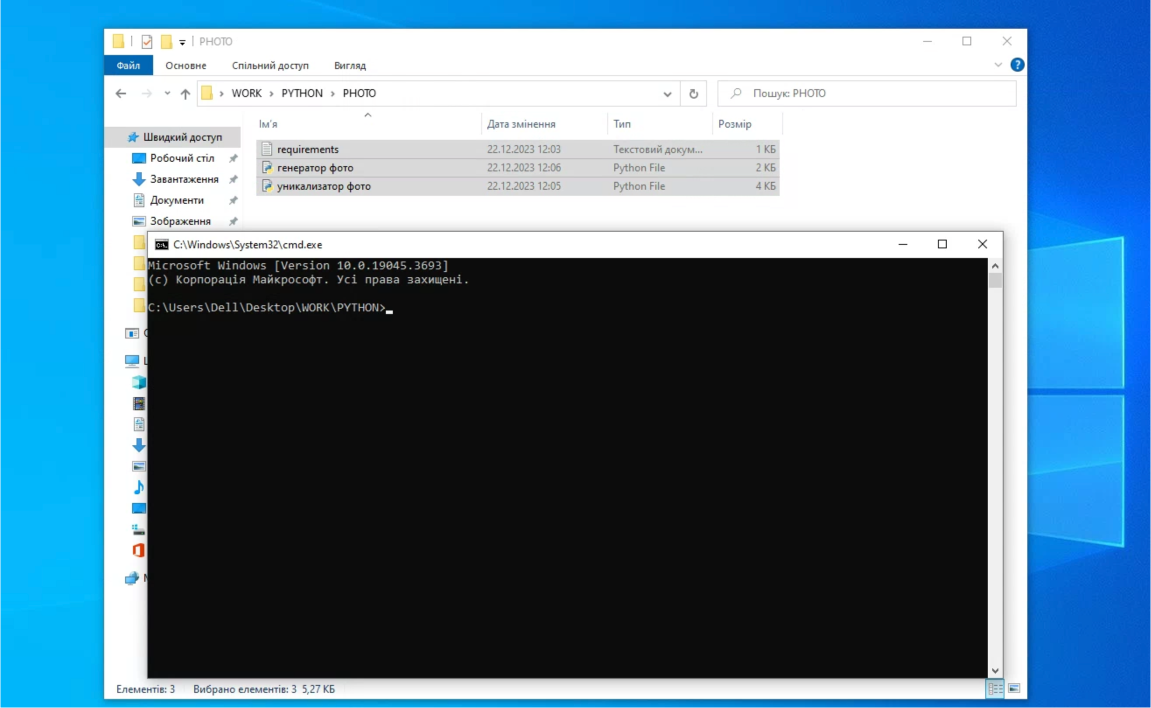Click the pin icon beside Зображення

[x=233, y=221]
